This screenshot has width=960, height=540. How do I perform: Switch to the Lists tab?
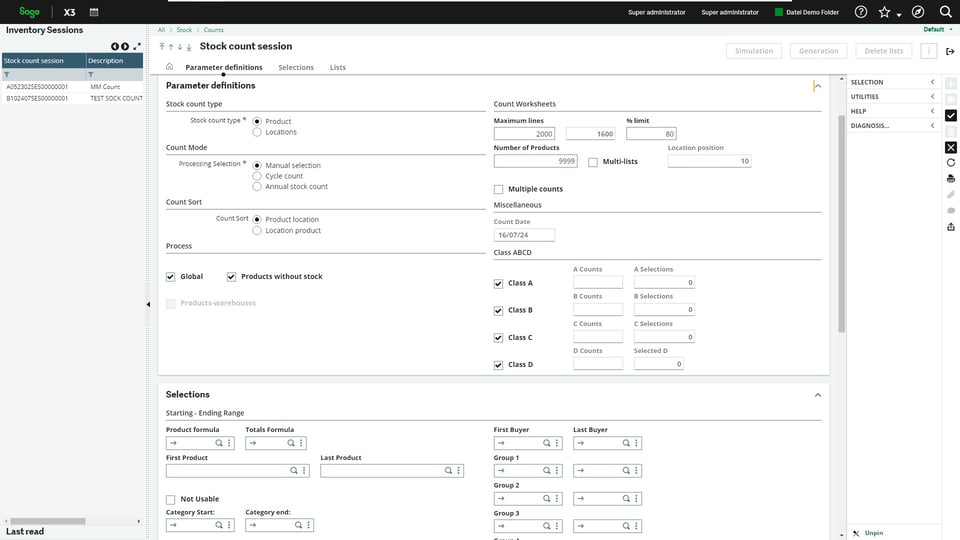click(337, 67)
